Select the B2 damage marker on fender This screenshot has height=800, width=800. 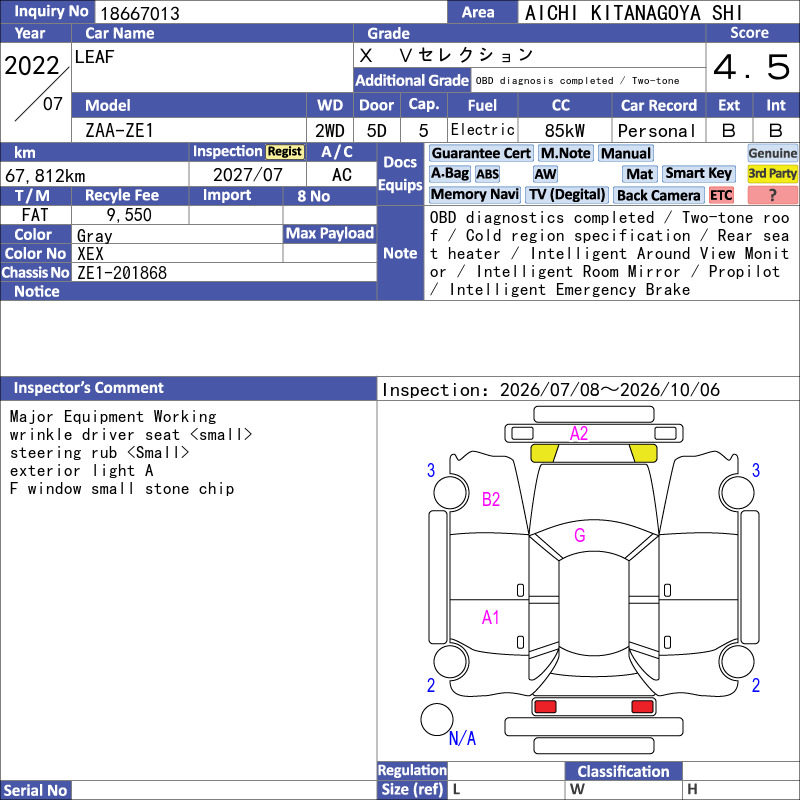491,499
